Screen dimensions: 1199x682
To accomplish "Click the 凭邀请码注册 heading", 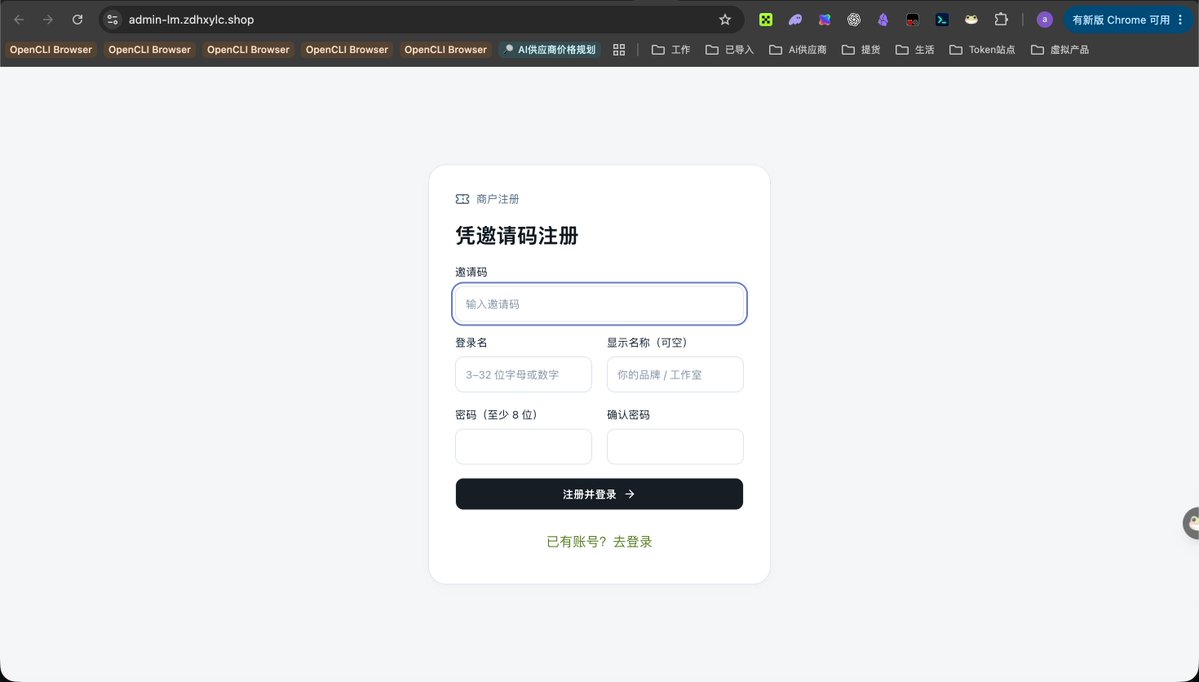I will click(x=517, y=235).
